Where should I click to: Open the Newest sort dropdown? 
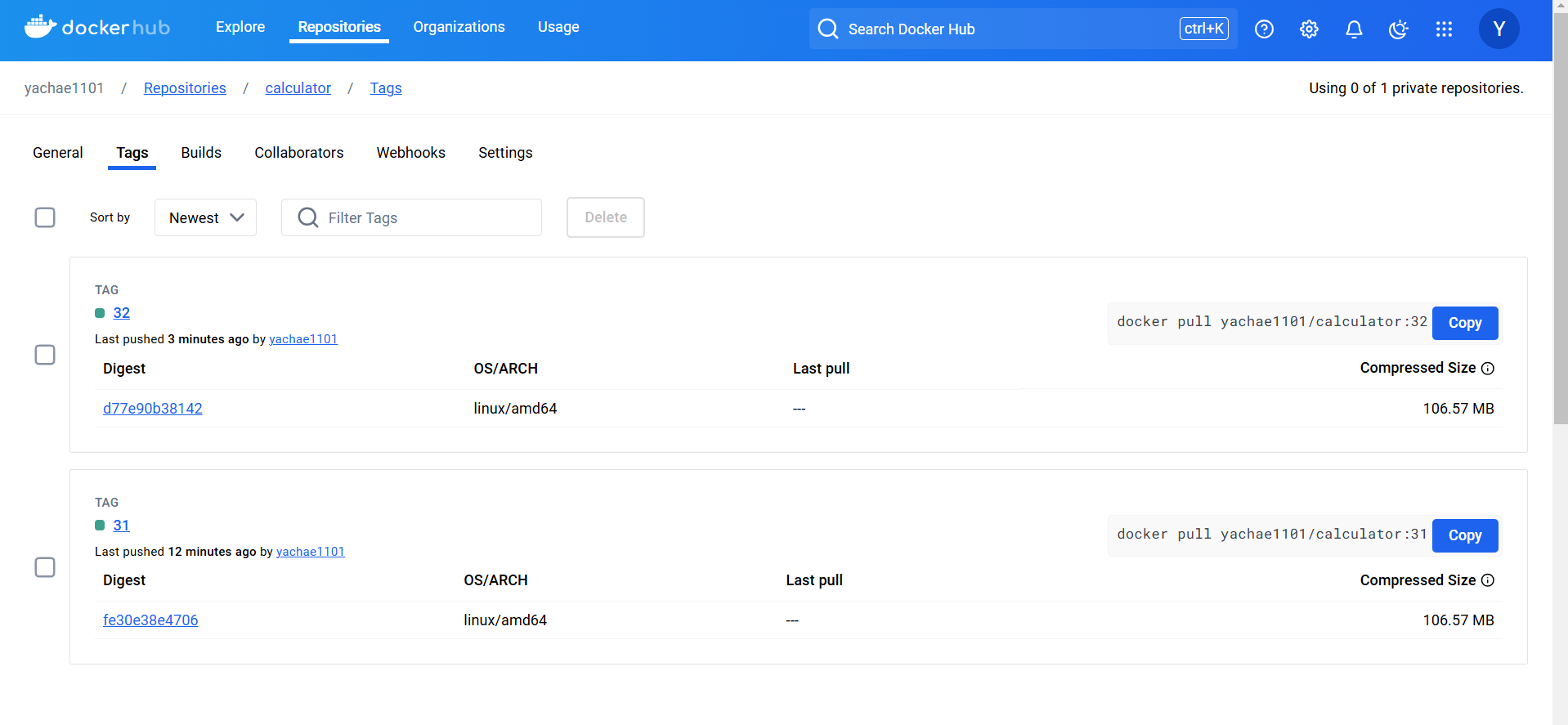click(205, 217)
